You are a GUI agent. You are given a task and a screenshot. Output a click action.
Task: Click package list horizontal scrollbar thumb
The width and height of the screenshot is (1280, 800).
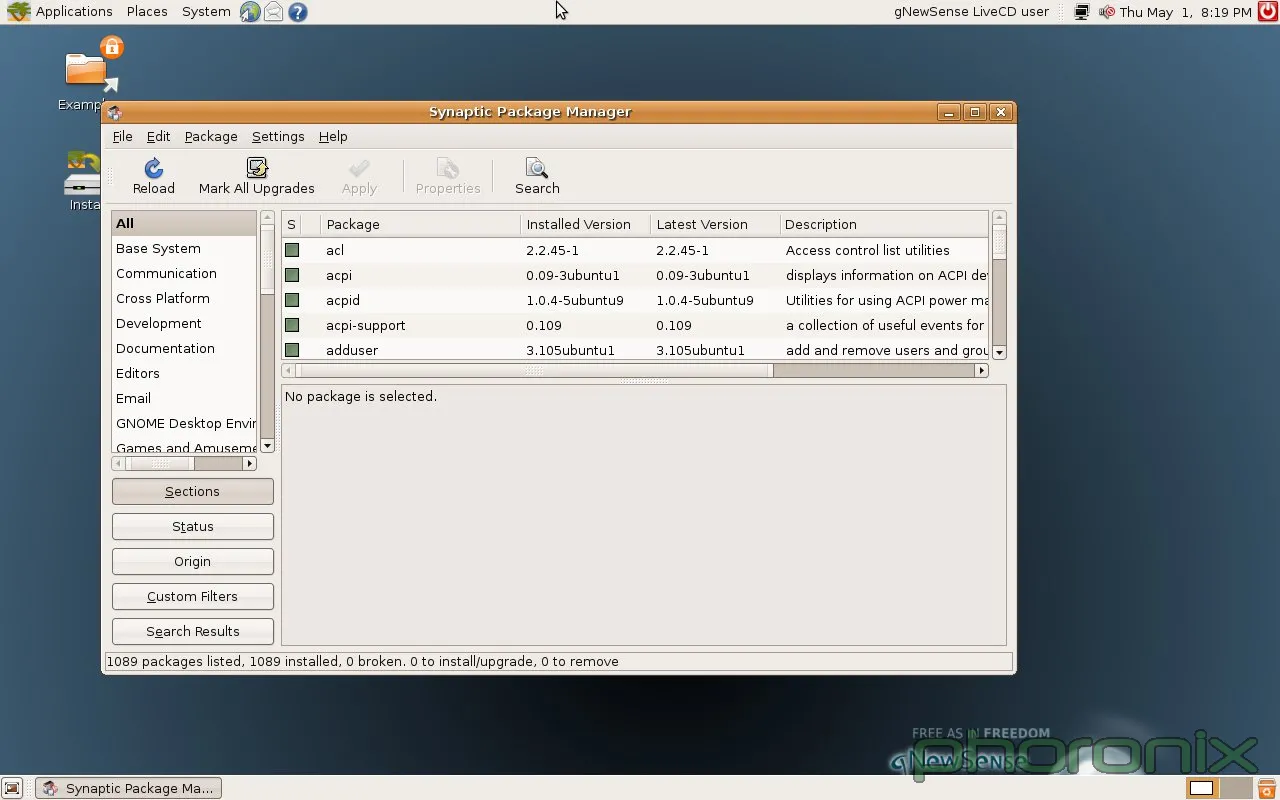coord(535,370)
